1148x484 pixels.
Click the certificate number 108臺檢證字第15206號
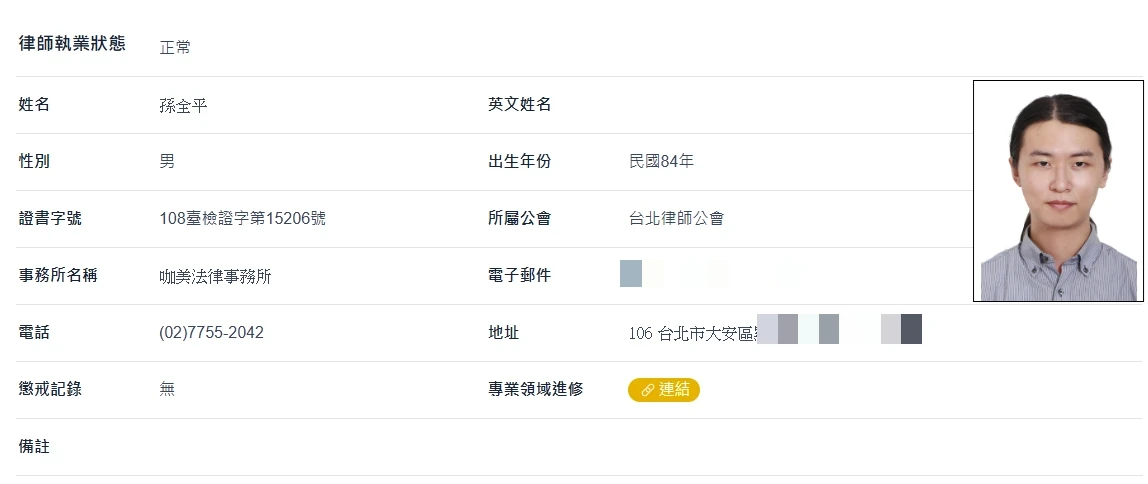[242, 218]
